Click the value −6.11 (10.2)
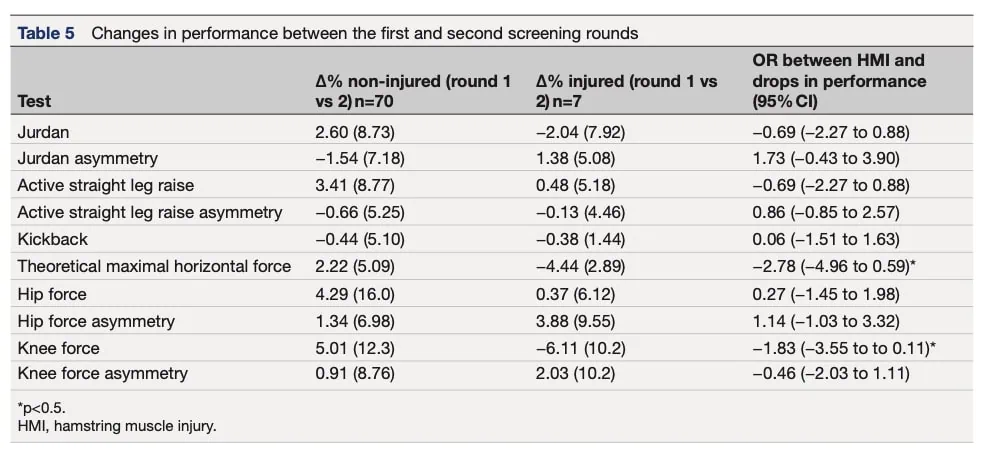The image size is (984, 454). click(x=580, y=347)
